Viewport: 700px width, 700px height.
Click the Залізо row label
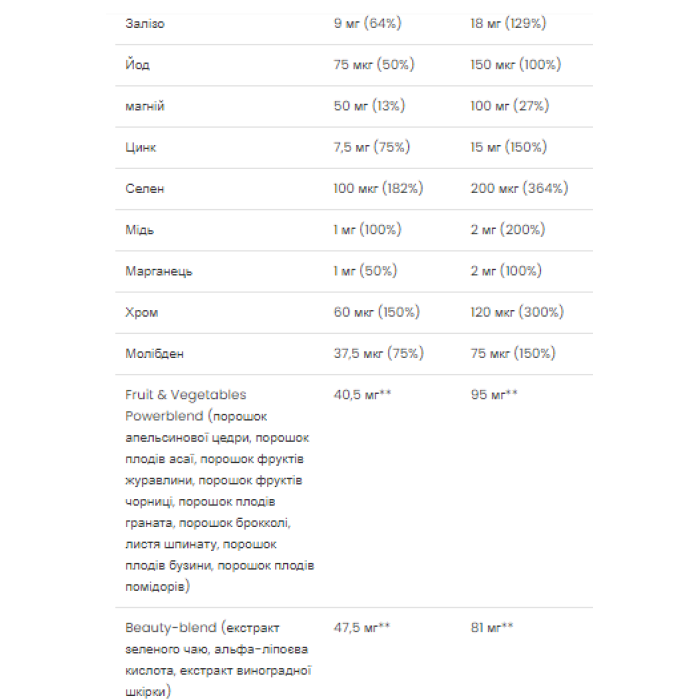point(145,23)
